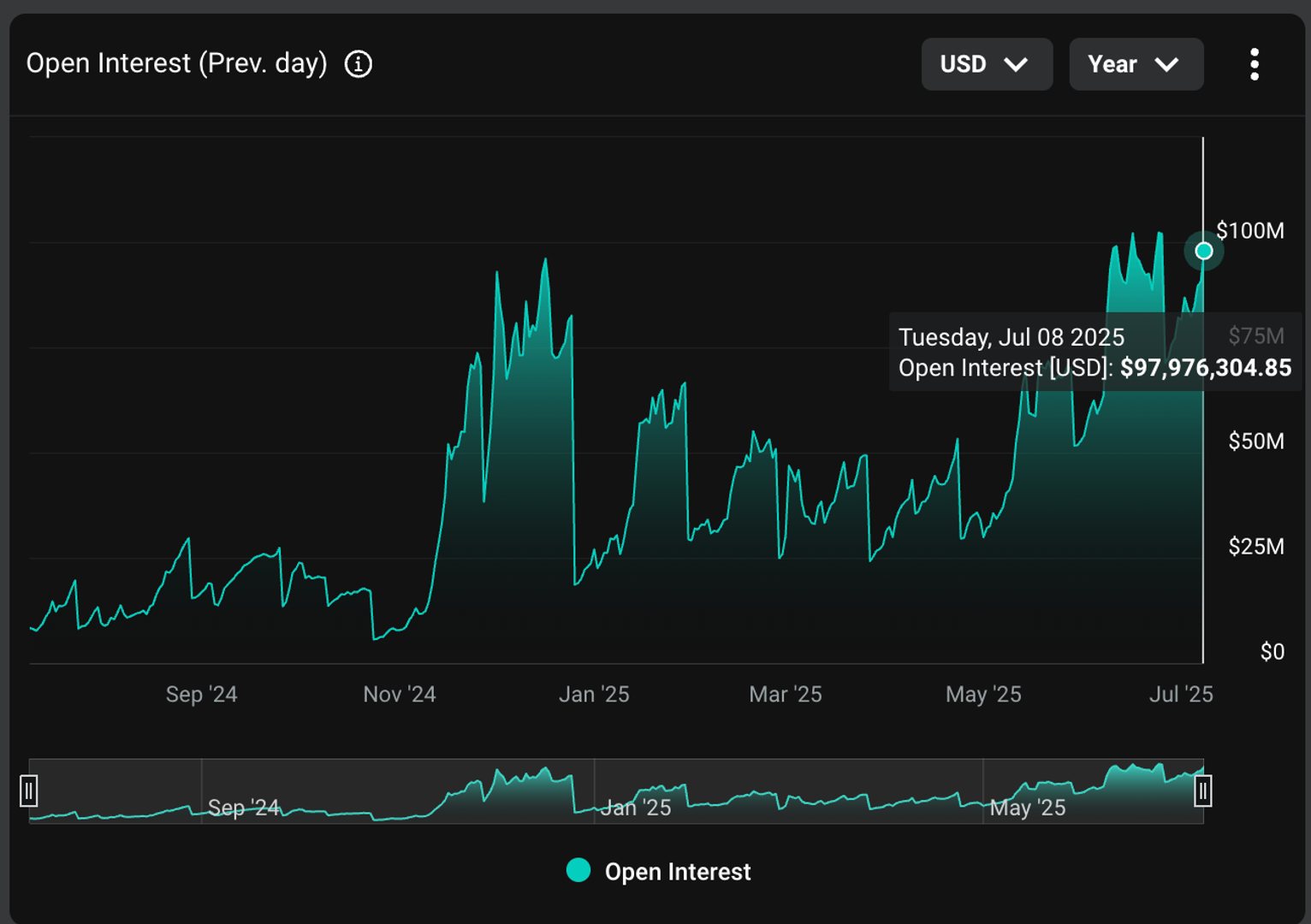
Task: Click the right brush handle of the minimap
Action: 1205,791
